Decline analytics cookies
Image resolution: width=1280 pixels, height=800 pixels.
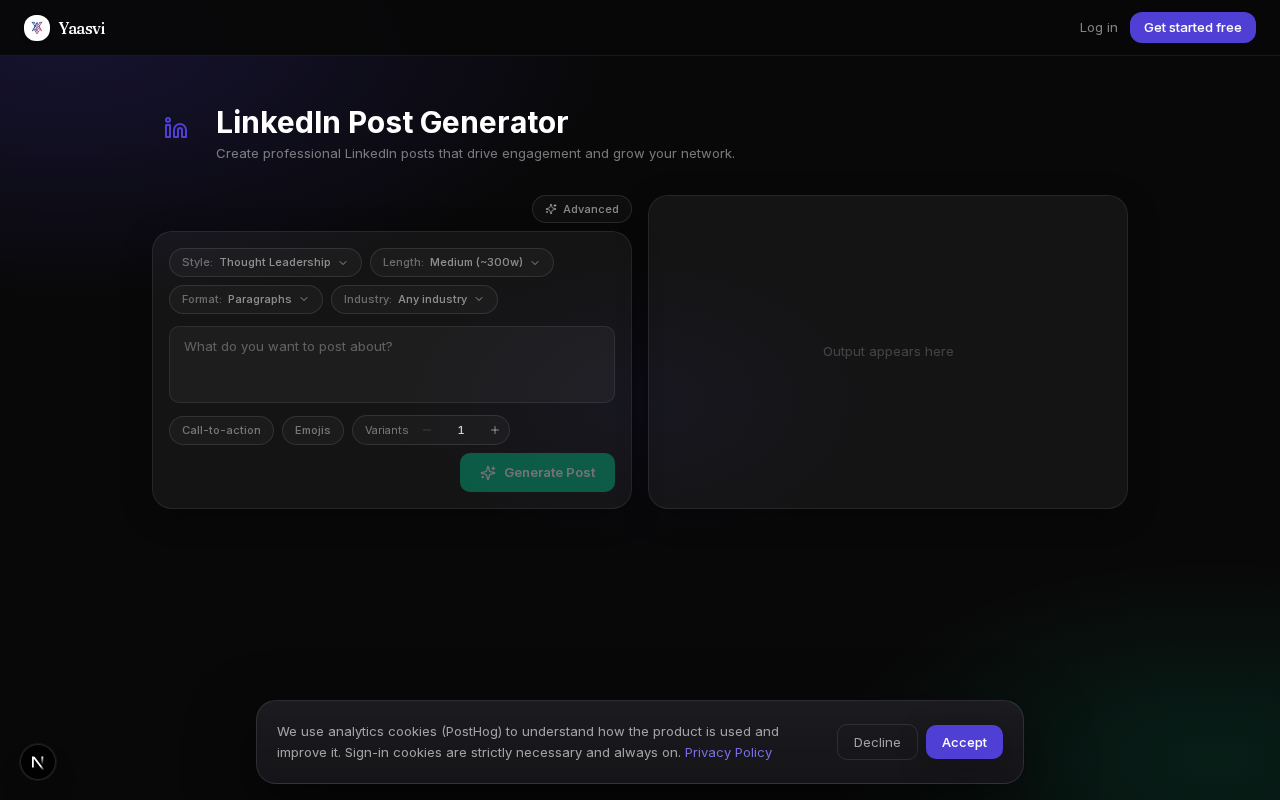pos(877,742)
